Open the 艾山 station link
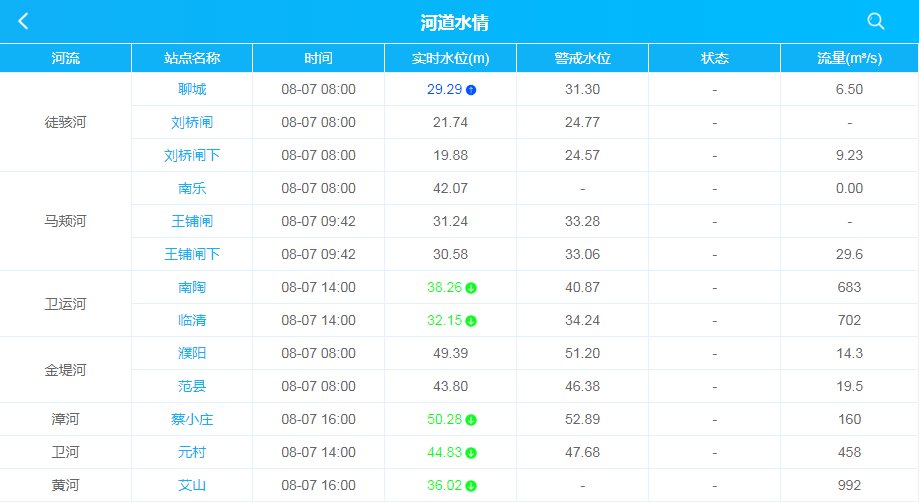The width and height of the screenshot is (919, 502). [192, 485]
